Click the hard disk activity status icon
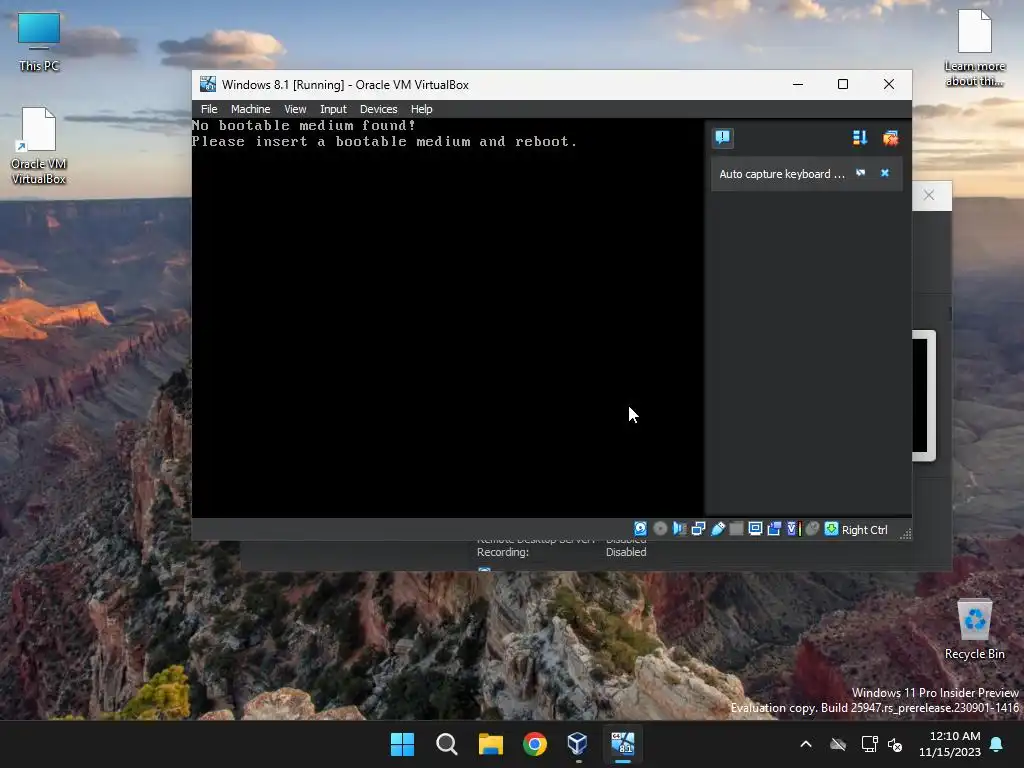Viewport: 1024px width, 768px height. point(641,529)
